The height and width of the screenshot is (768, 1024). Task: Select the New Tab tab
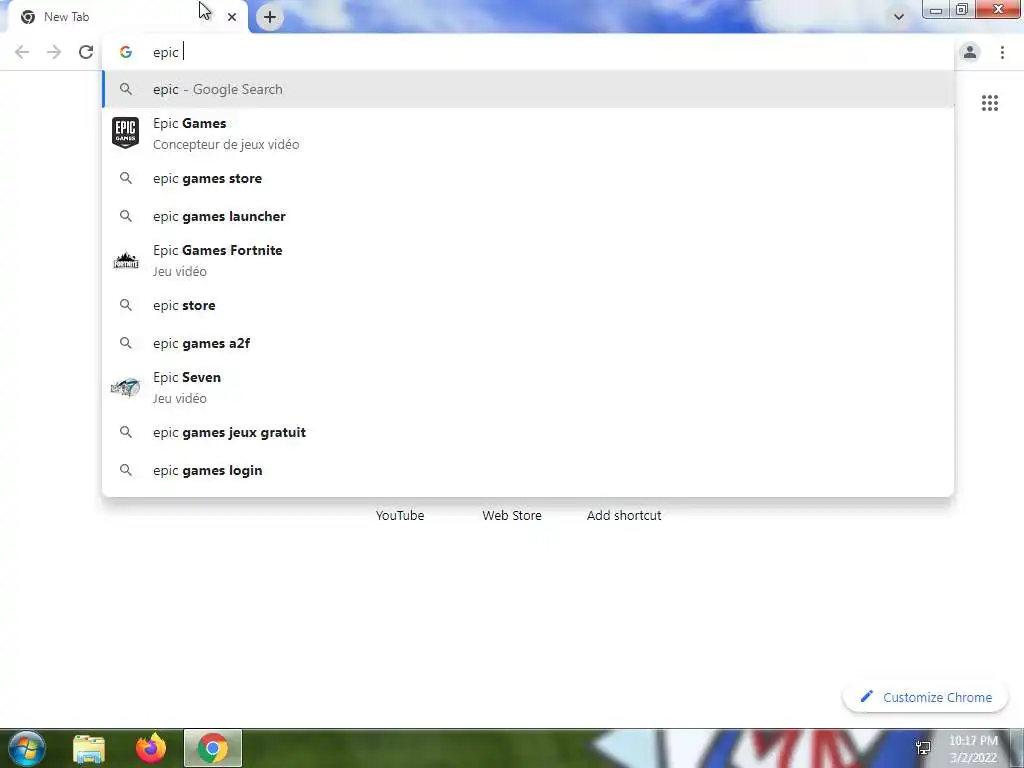click(x=128, y=17)
